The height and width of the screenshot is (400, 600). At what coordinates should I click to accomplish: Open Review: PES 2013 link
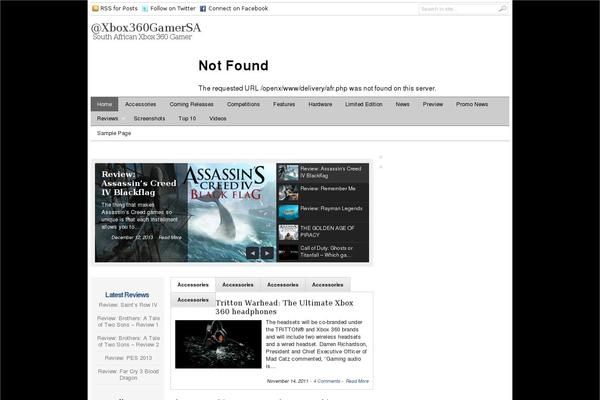point(128,358)
